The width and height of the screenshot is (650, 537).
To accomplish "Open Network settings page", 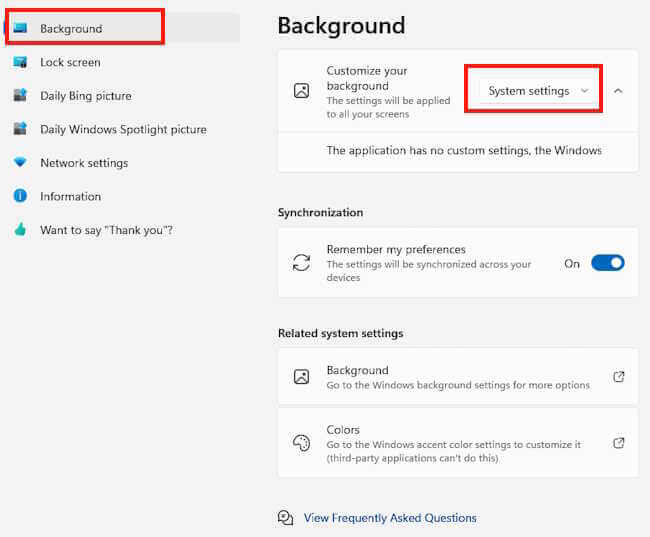I will coord(84,163).
